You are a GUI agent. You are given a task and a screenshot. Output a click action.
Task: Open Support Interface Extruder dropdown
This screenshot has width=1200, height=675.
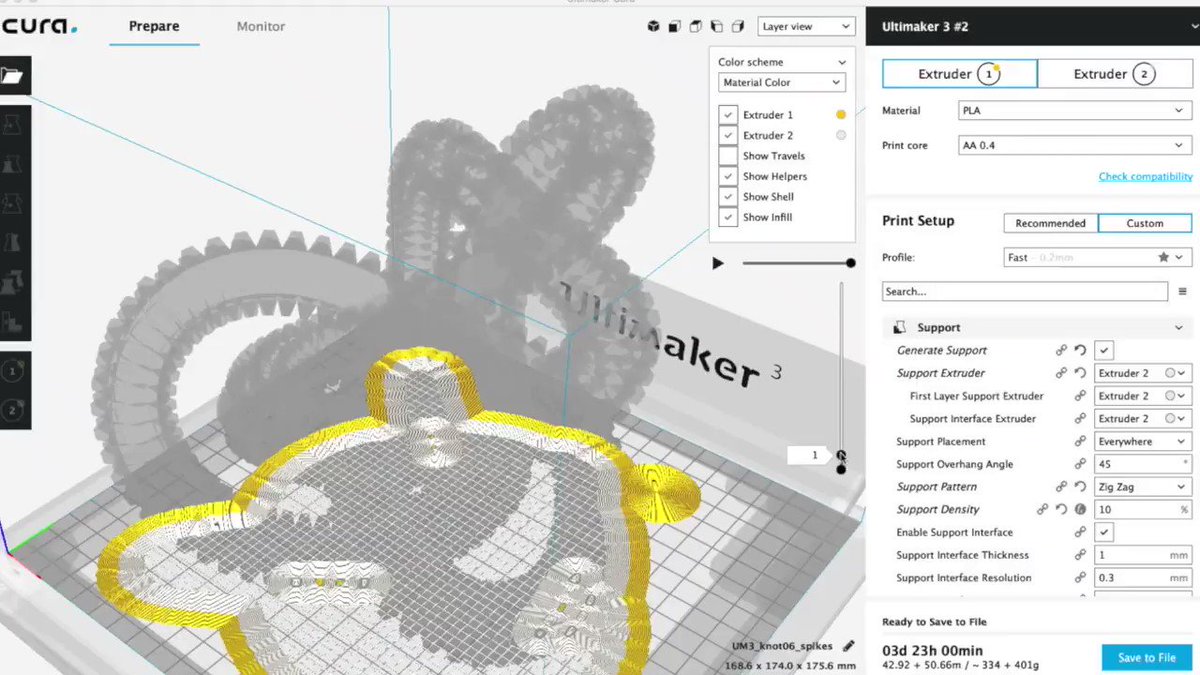pos(1143,419)
